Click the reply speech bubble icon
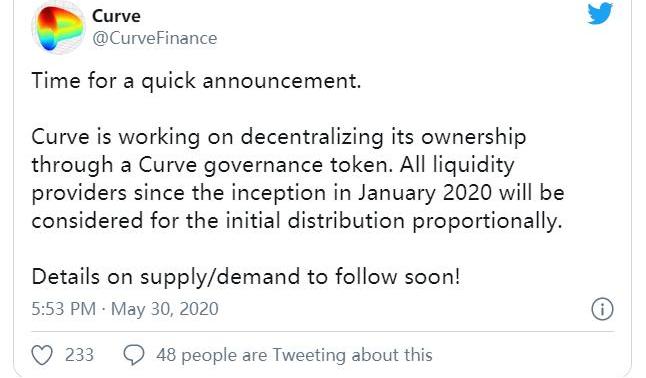Image resolution: width=646 pixels, height=378 pixels. [x=134, y=355]
